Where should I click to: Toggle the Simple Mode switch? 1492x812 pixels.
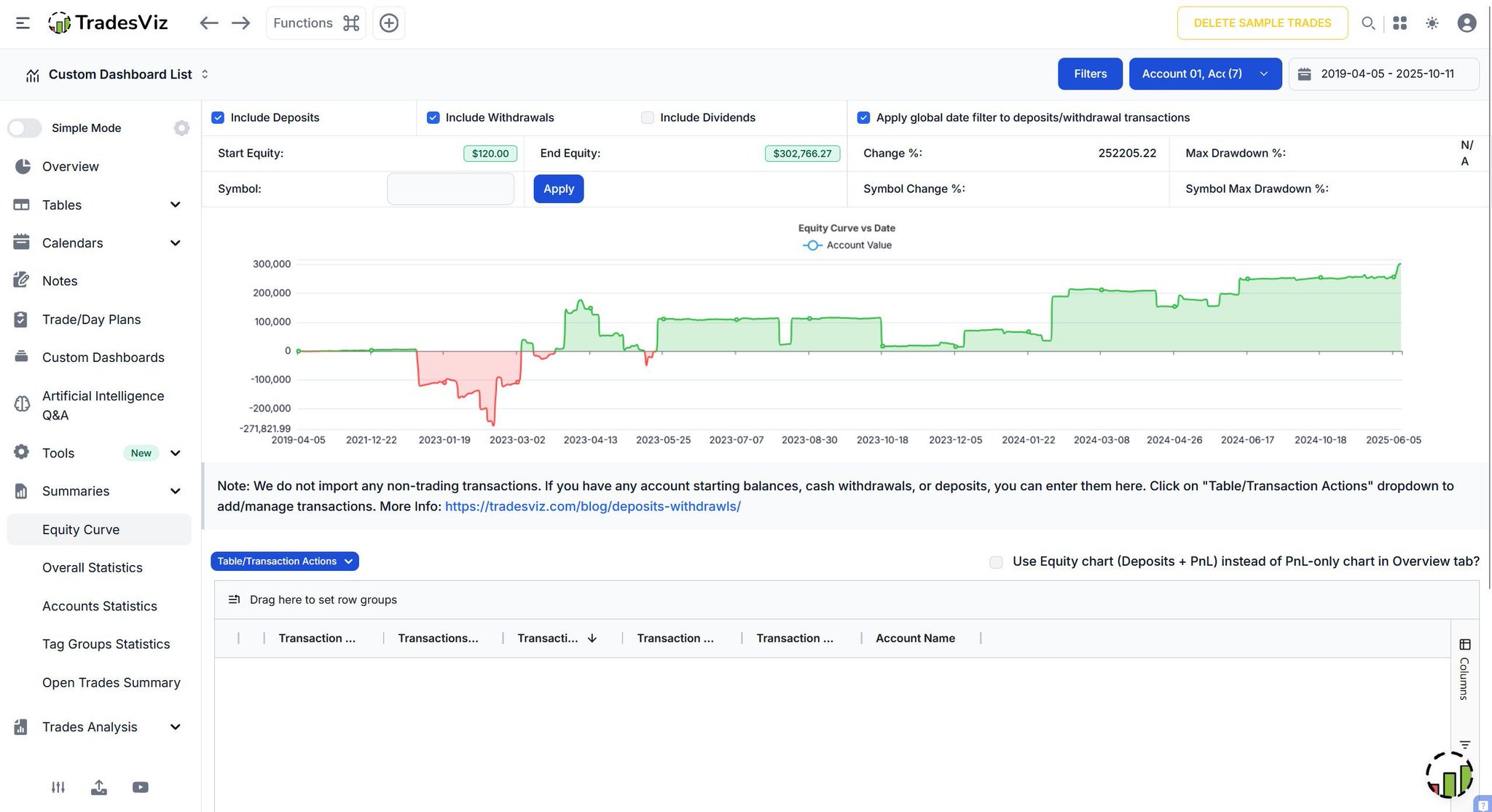(25, 128)
